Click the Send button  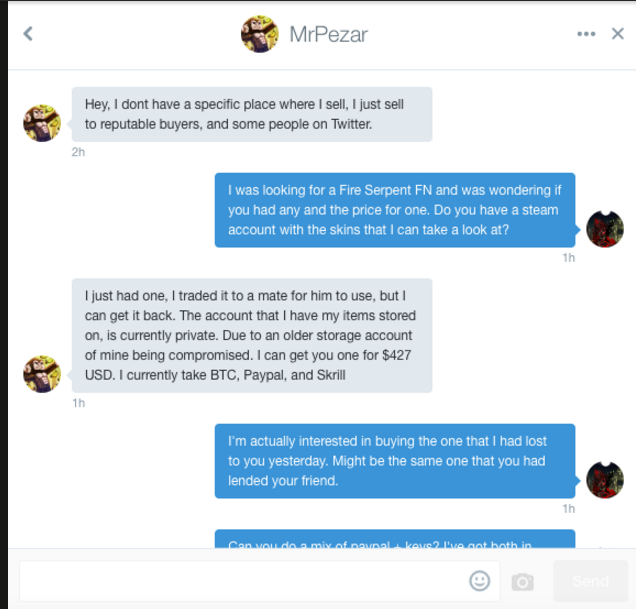click(x=591, y=581)
